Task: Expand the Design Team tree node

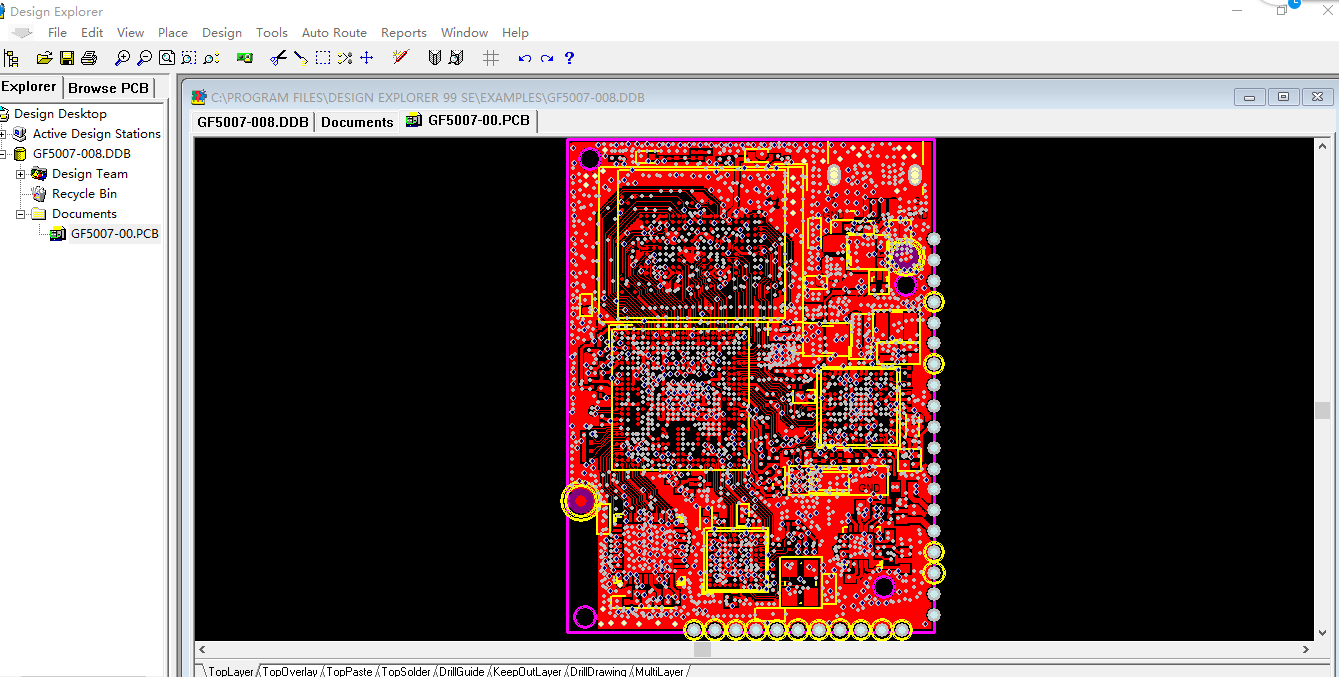Action: (21, 174)
